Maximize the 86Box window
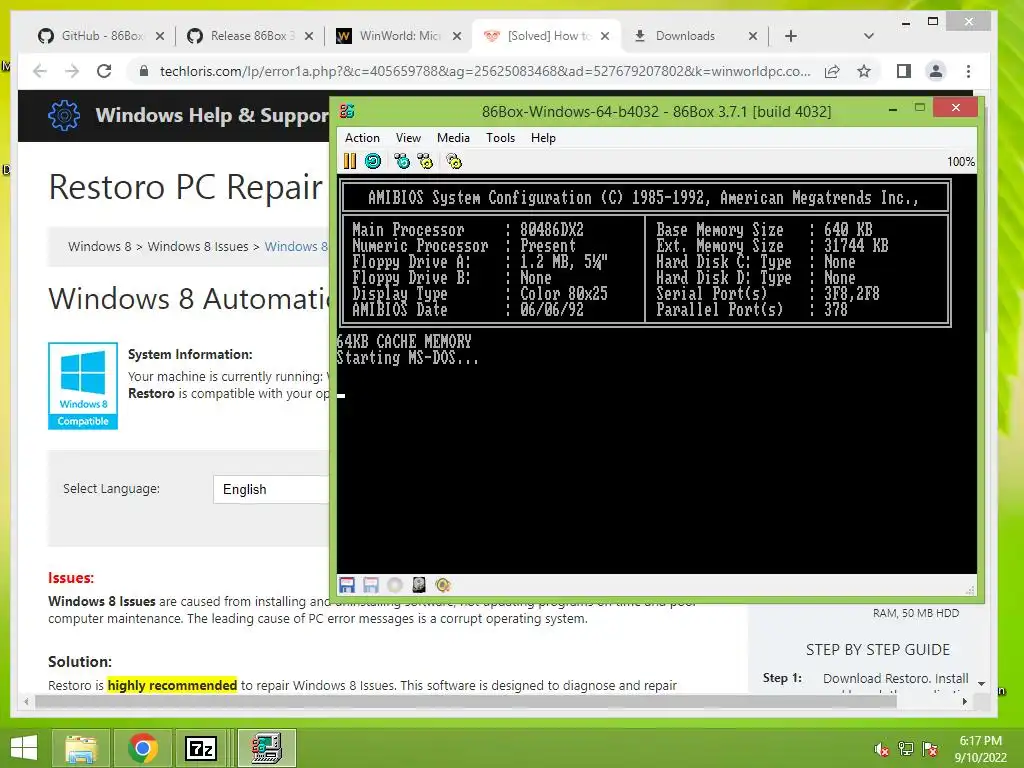1024x768 pixels. point(920,108)
